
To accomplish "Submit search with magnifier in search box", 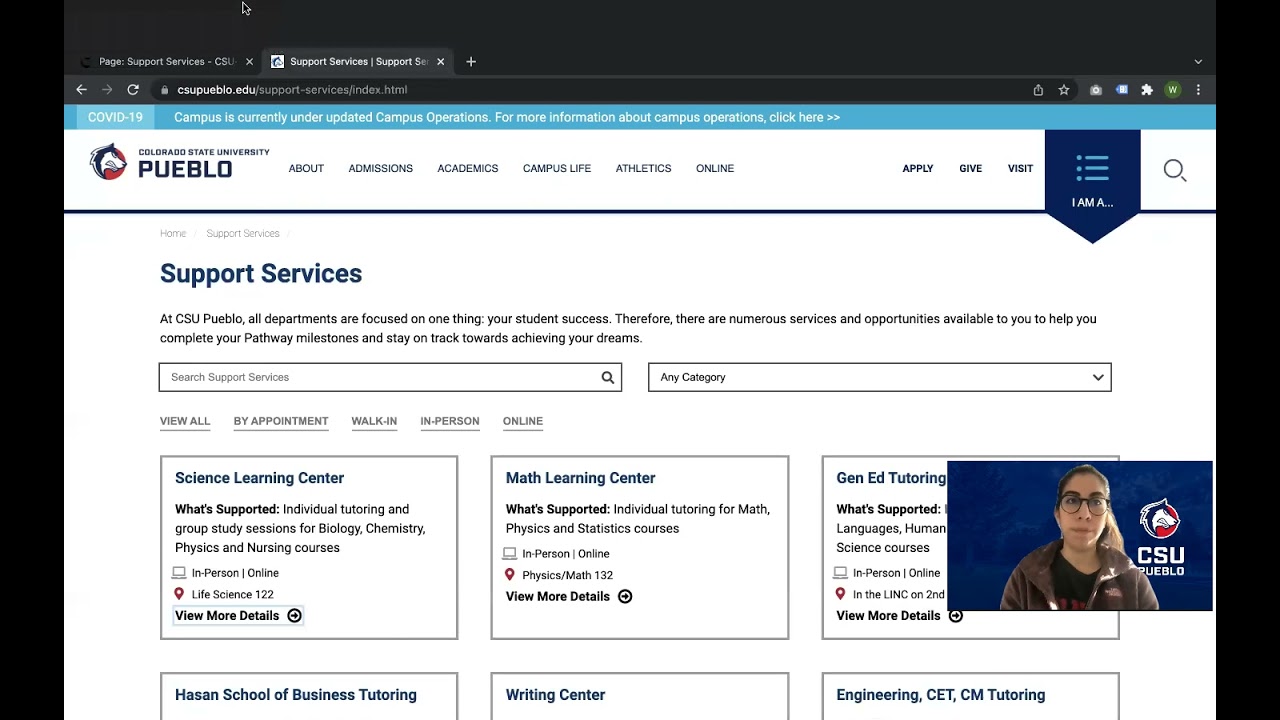I will point(607,377).
